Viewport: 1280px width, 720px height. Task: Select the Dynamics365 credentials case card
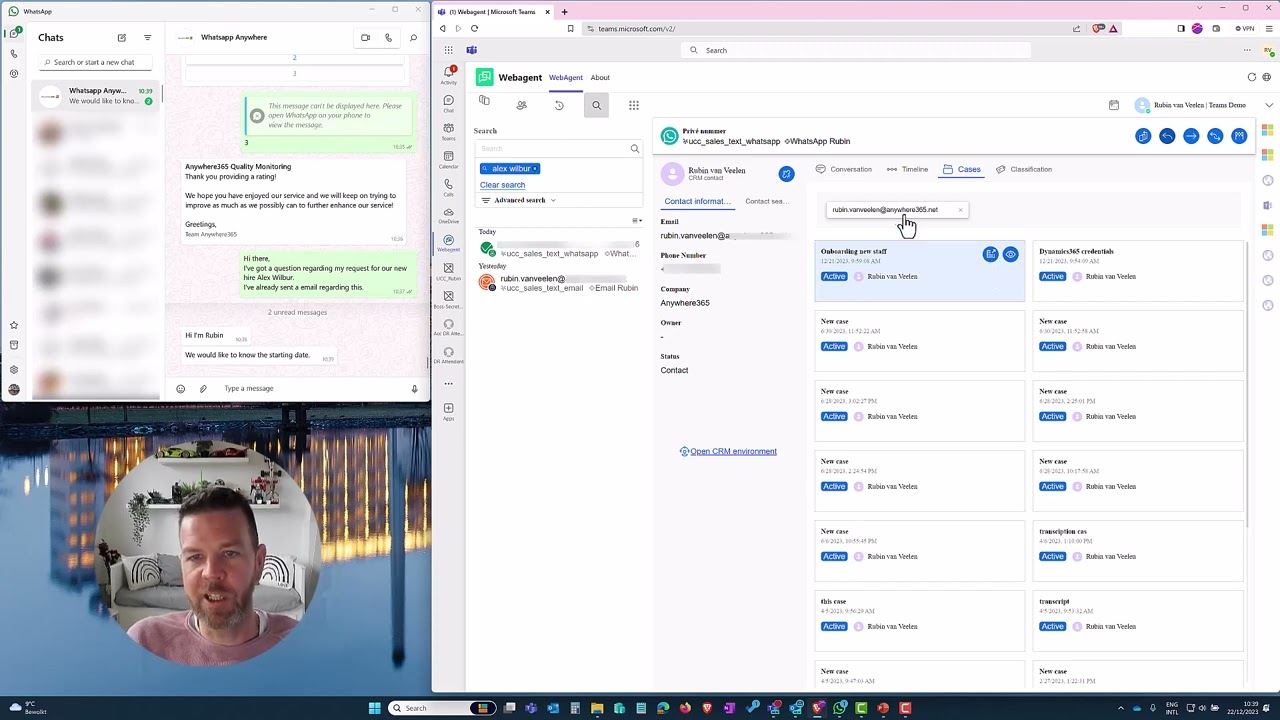(1138, 270)
